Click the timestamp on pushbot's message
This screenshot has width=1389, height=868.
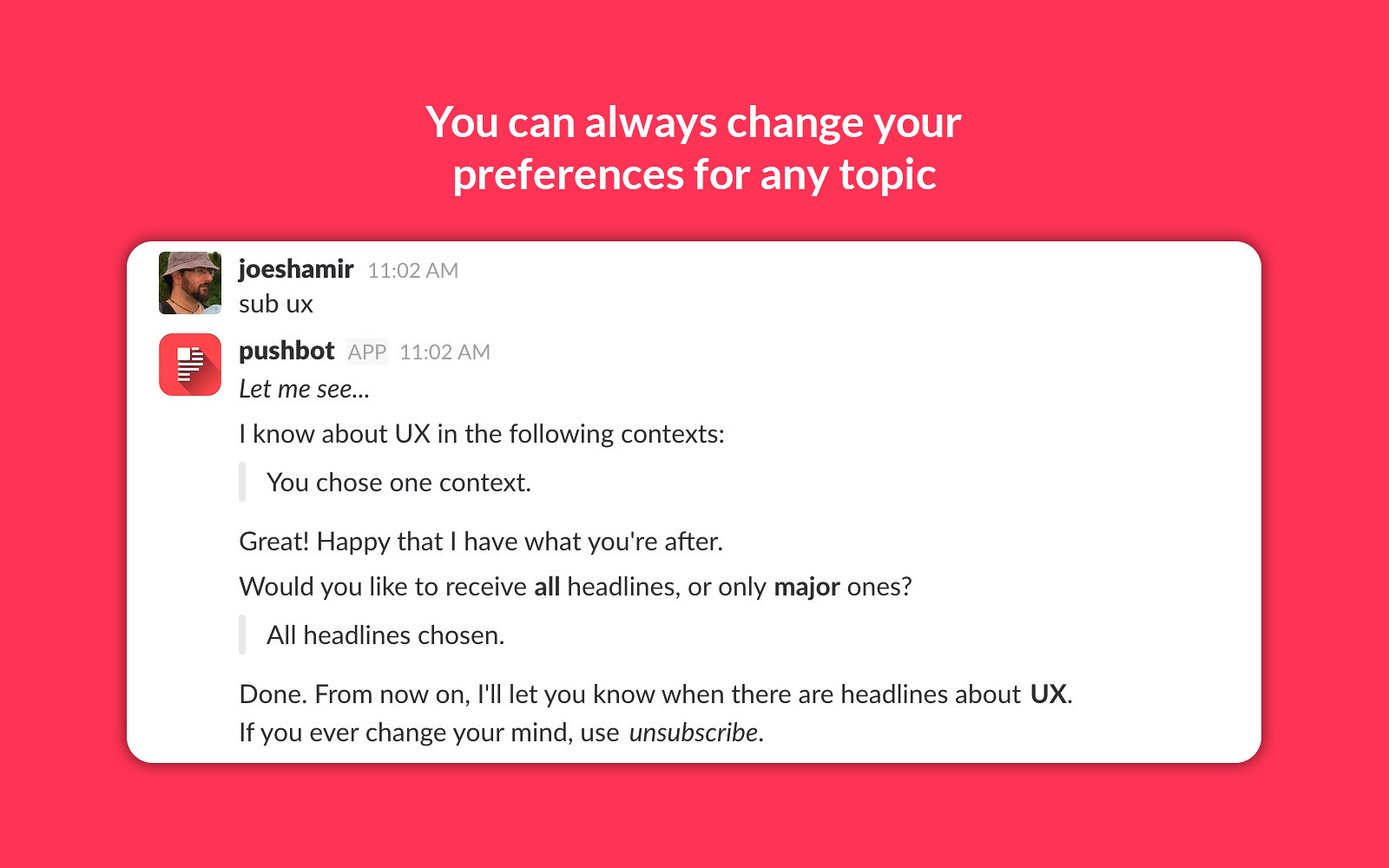click(x=444, y=352)
